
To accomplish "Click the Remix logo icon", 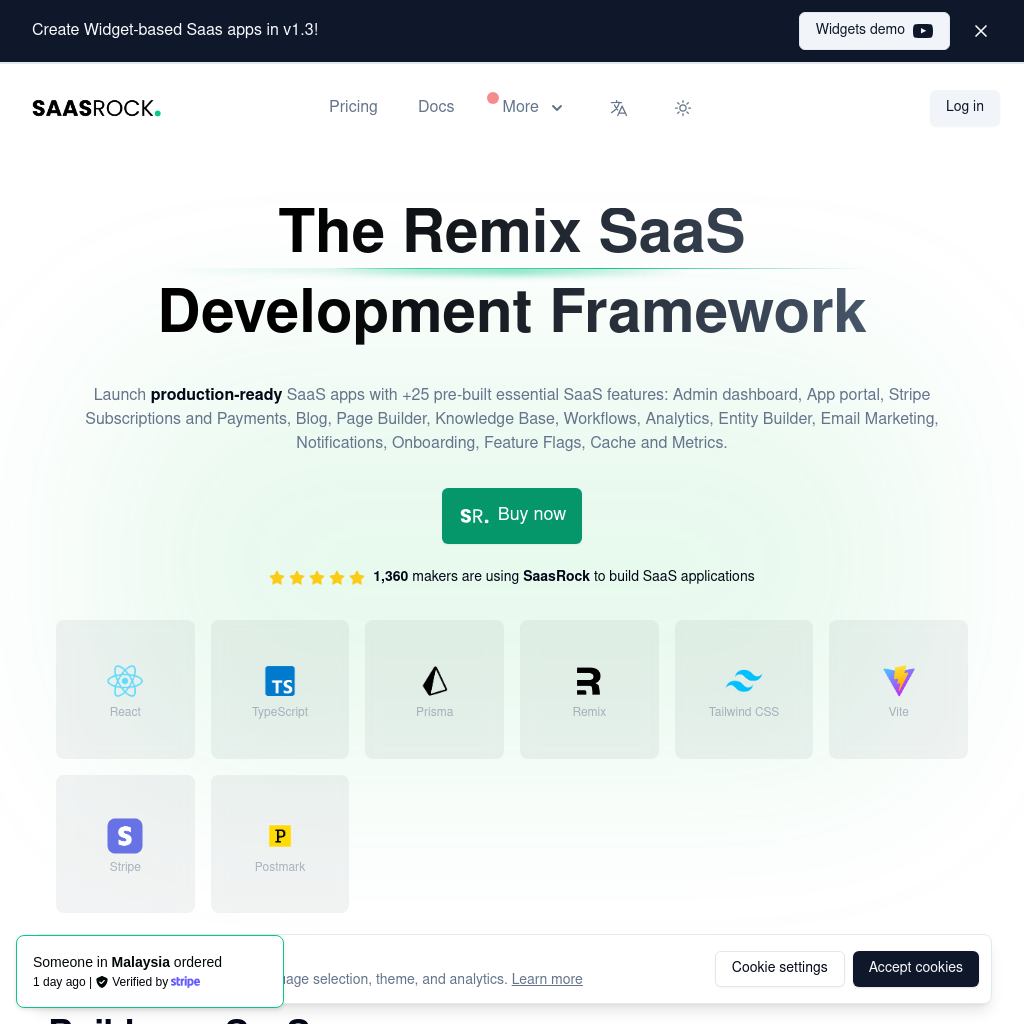I will pyautogui.click(x=589, y=681).
